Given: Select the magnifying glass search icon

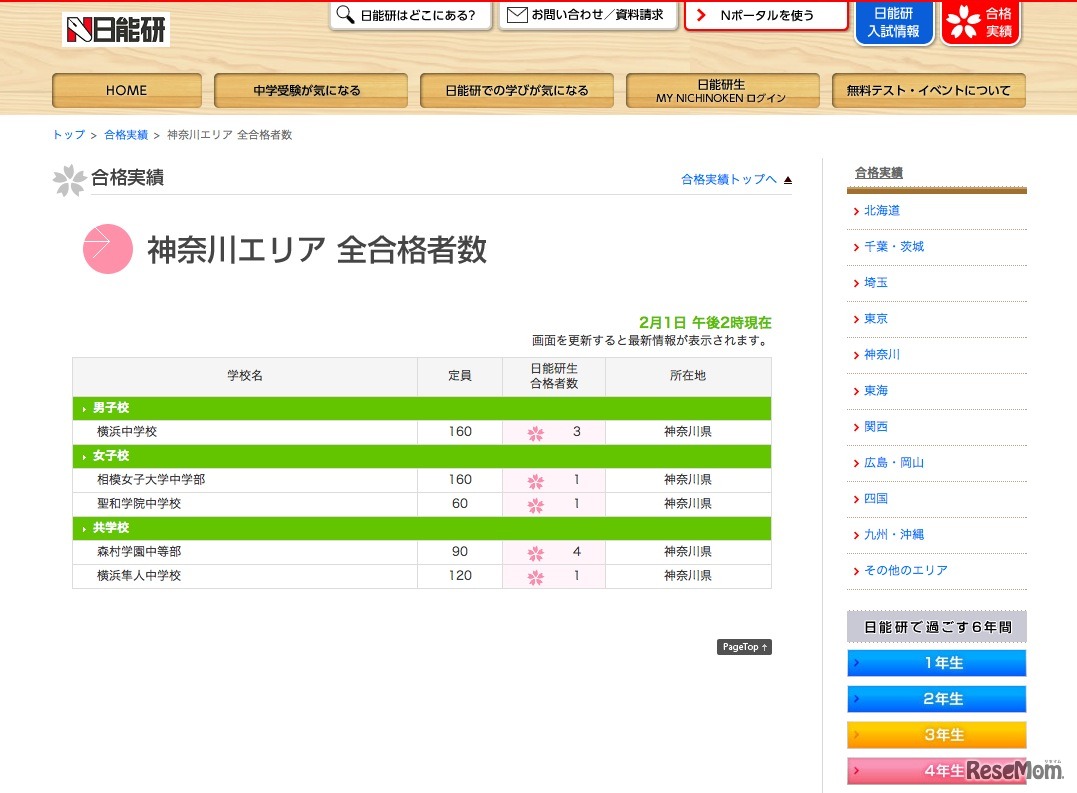Looking at the screenshot, I should click(x=347, y=15).
